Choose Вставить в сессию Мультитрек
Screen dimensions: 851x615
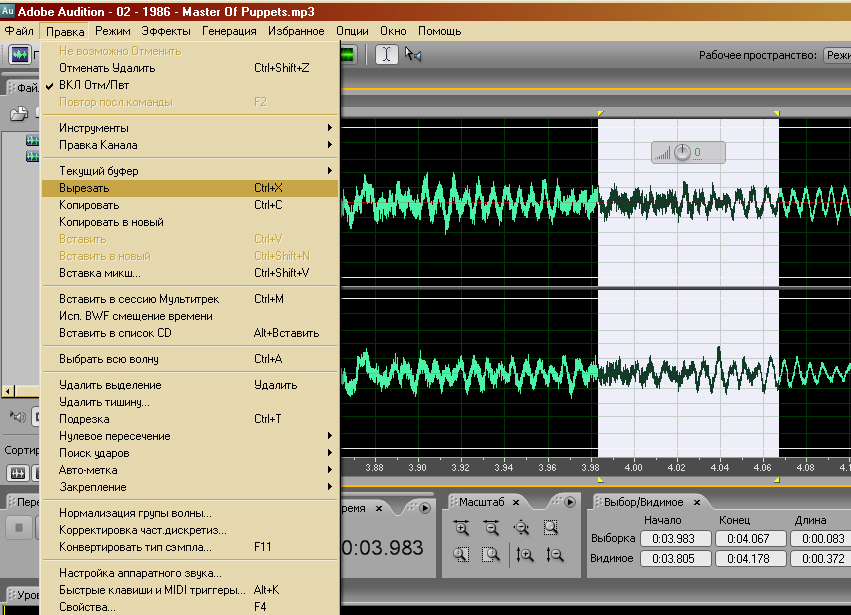190,299
